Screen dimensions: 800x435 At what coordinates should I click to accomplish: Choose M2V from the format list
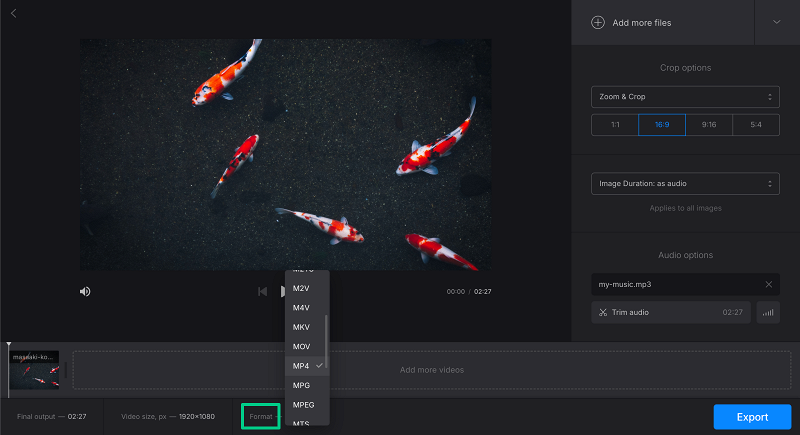(x=305, y=289)
